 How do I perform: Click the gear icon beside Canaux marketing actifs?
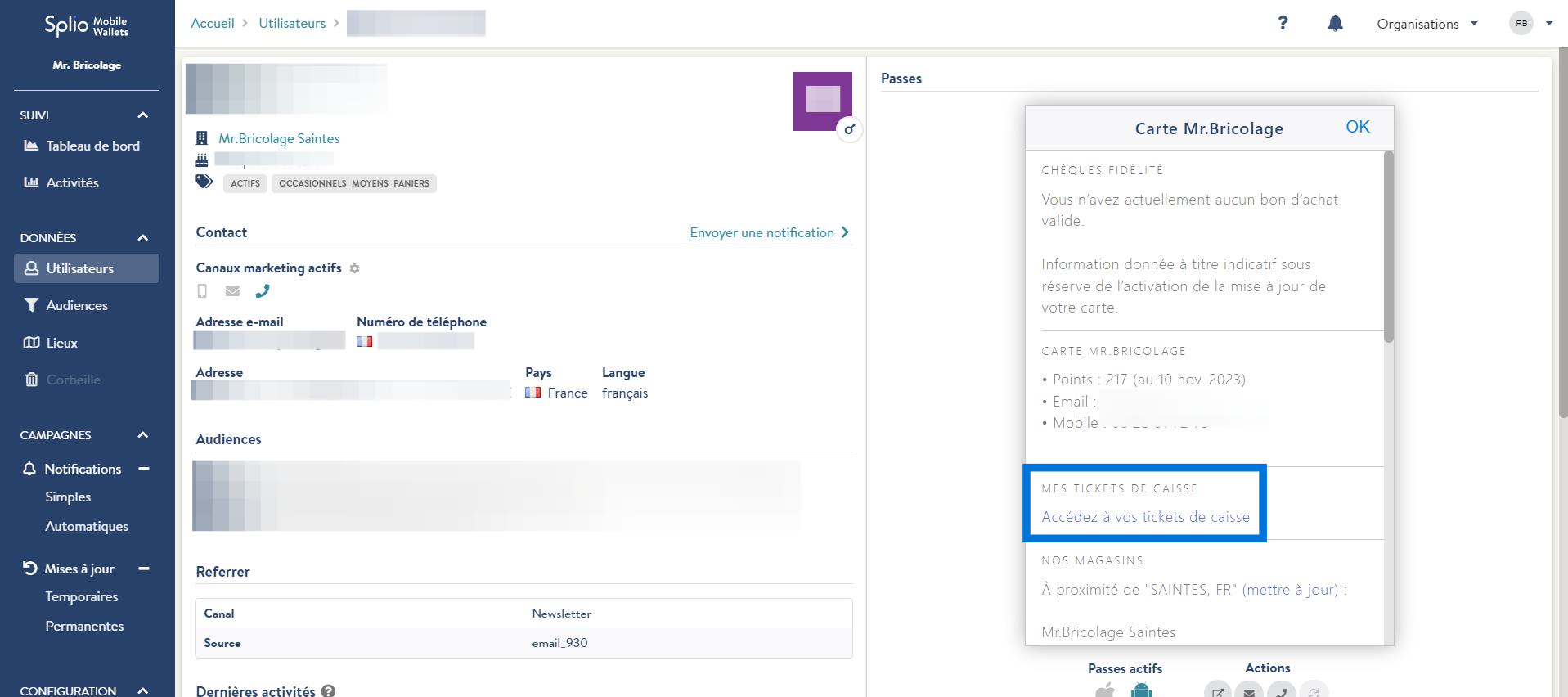click(x=354, y=268)
